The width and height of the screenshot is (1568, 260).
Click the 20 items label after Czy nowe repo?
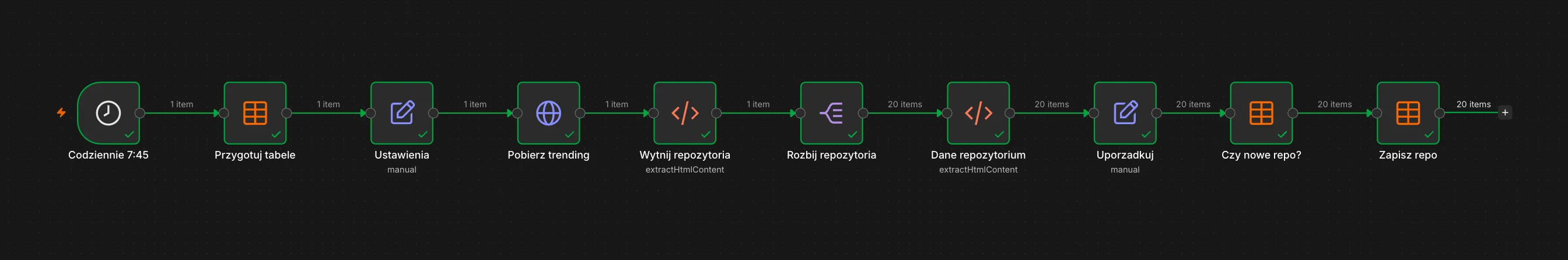coord(1334,104)
